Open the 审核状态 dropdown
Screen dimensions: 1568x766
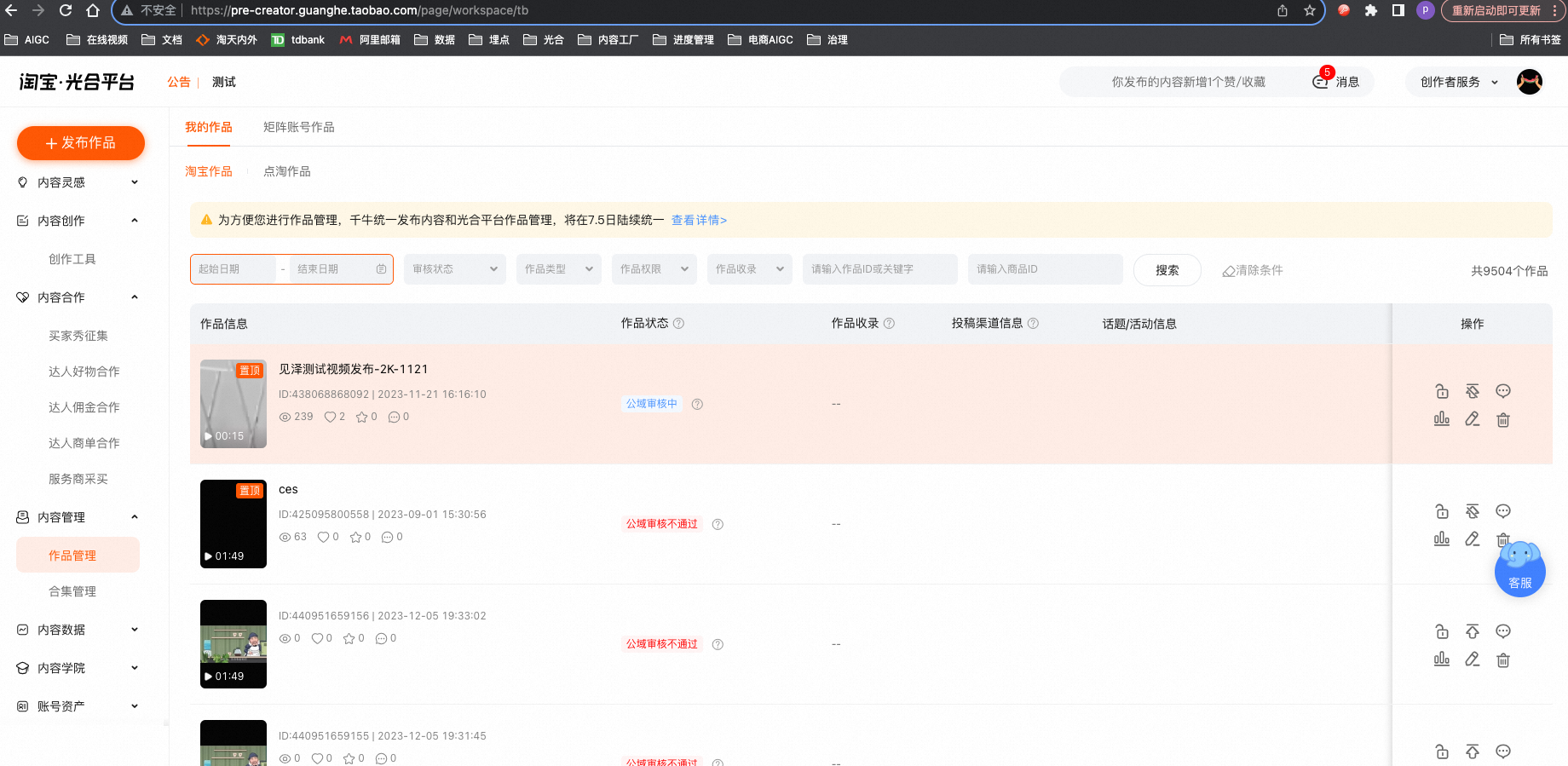pos(455,269)
